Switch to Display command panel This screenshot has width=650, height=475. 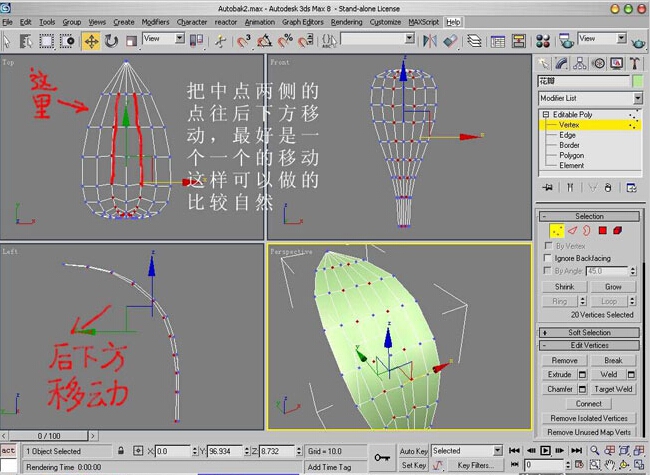616,63
